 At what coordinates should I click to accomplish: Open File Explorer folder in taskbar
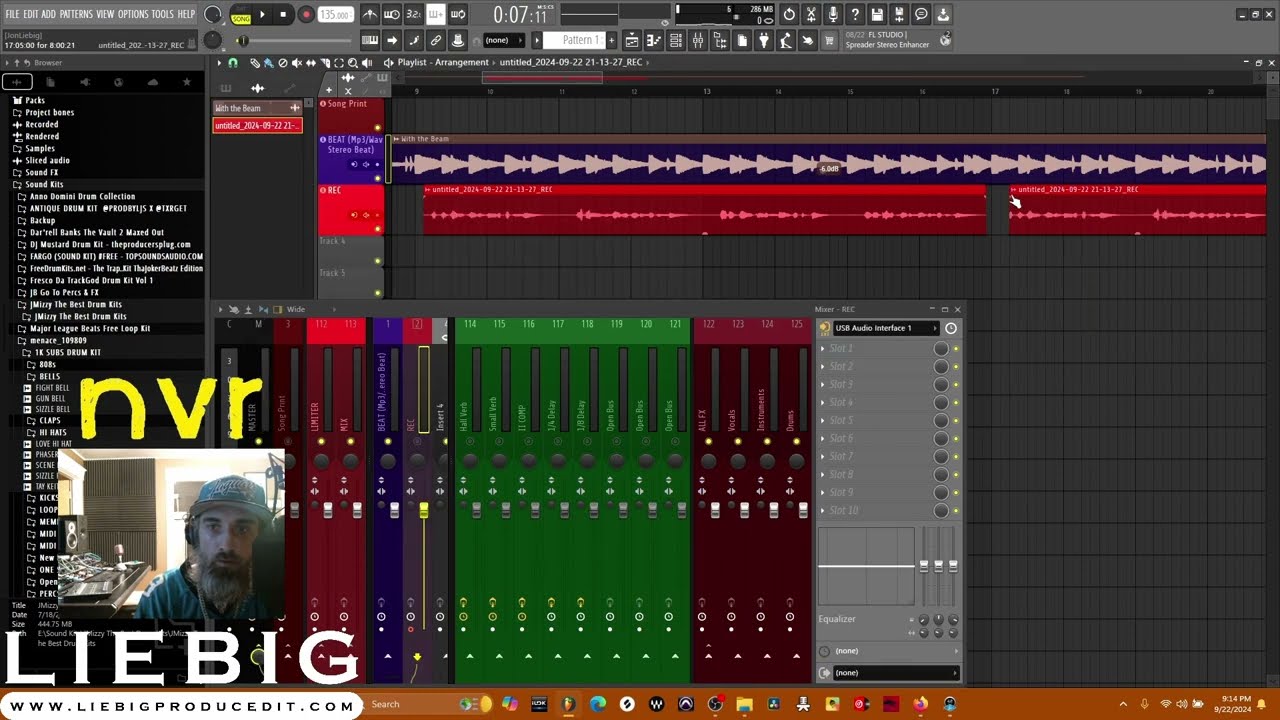[x=745, y=704]
